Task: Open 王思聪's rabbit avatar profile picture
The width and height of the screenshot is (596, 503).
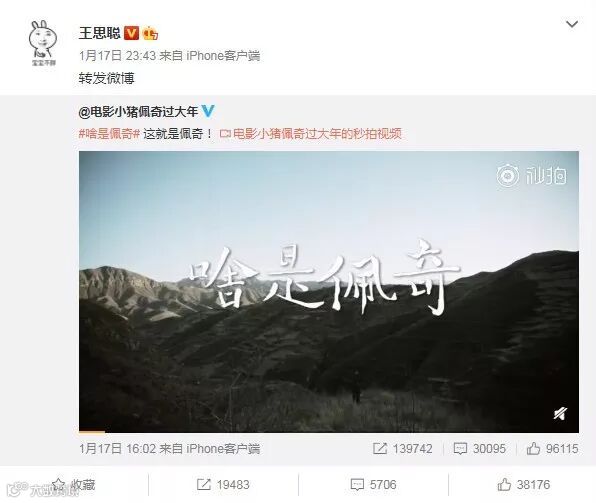Action: click(43, 43)
